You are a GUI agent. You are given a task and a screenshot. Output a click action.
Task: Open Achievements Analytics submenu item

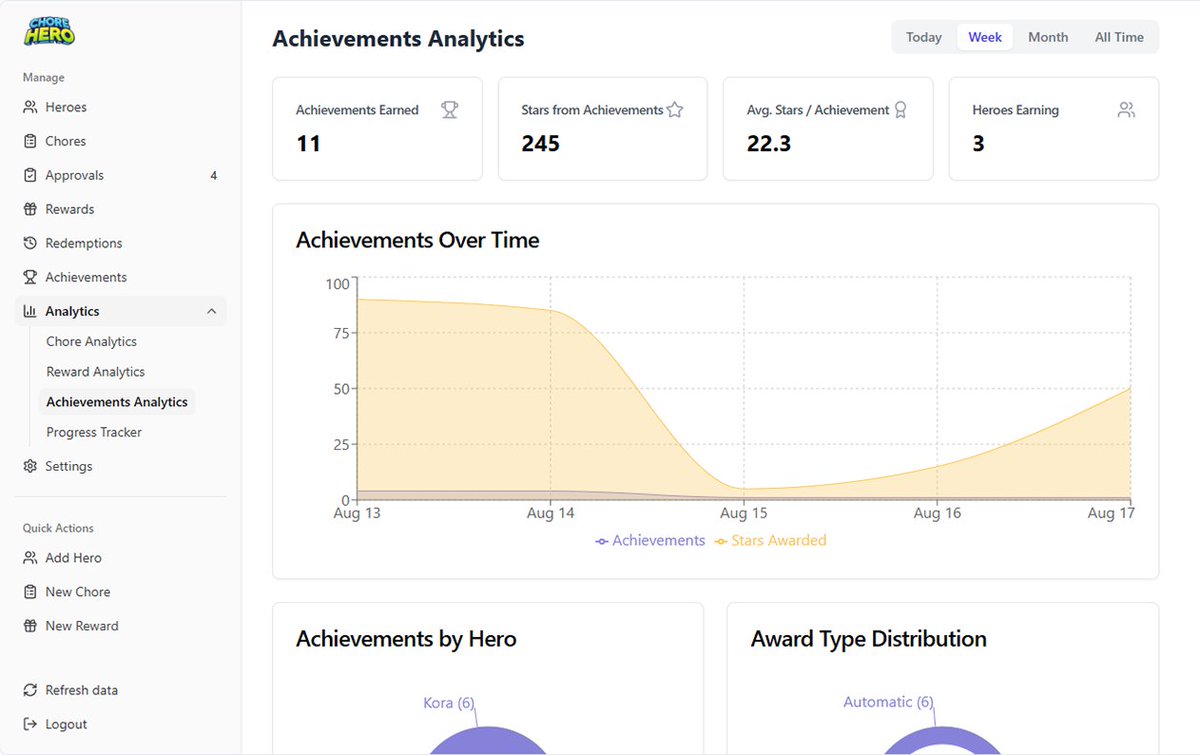[117, 402]
